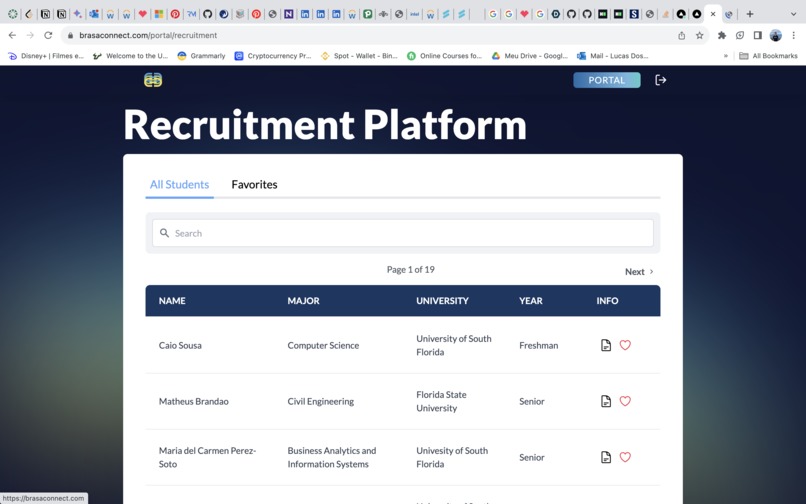Click the PORTAL button

[607, 80]
